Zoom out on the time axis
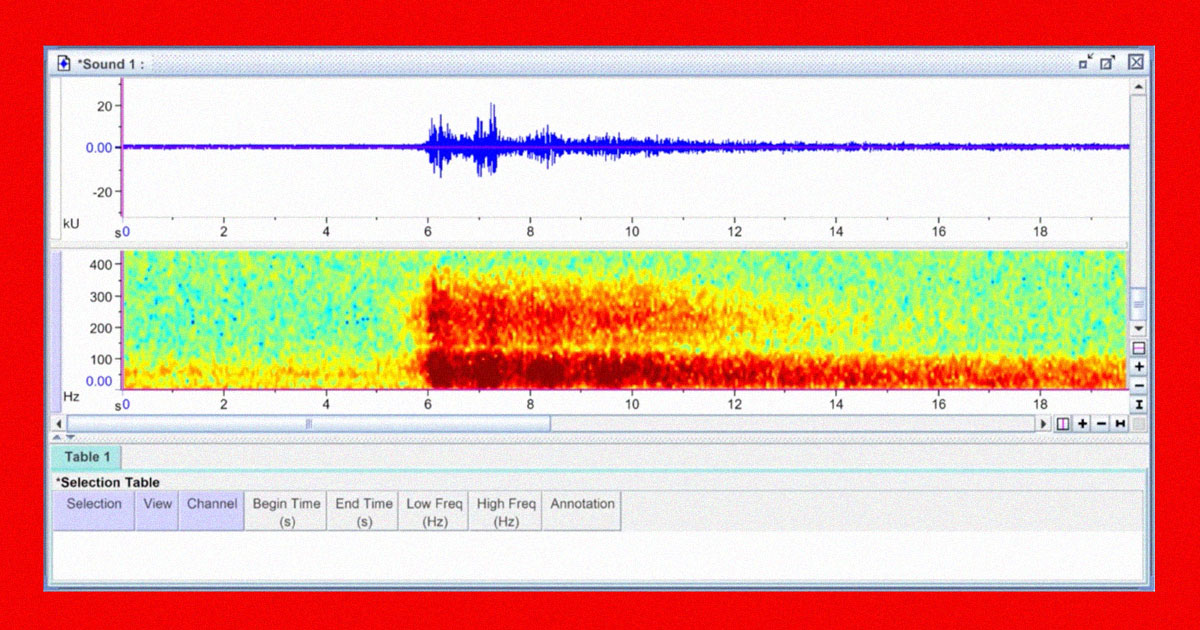 (x=1101, y=424)
